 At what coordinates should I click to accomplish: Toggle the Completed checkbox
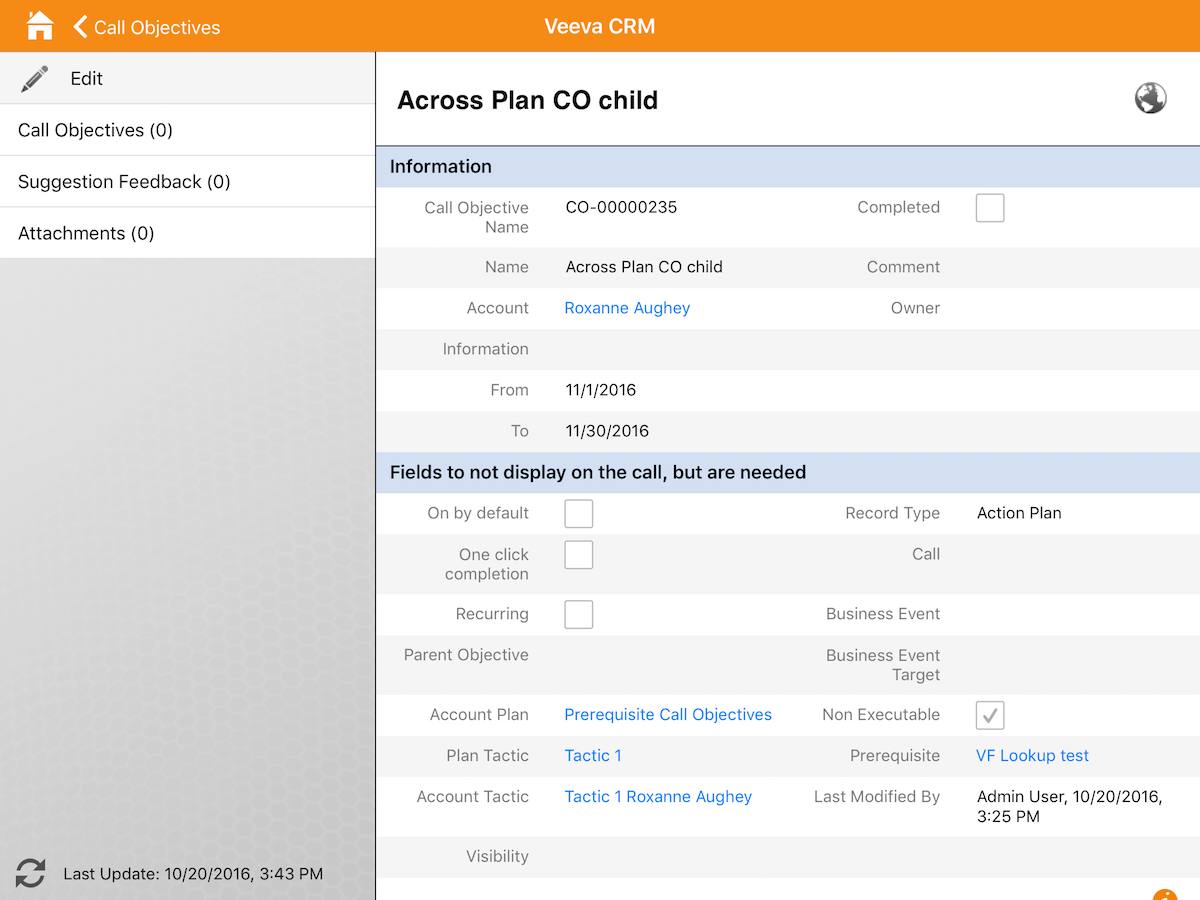coord(989,208)
